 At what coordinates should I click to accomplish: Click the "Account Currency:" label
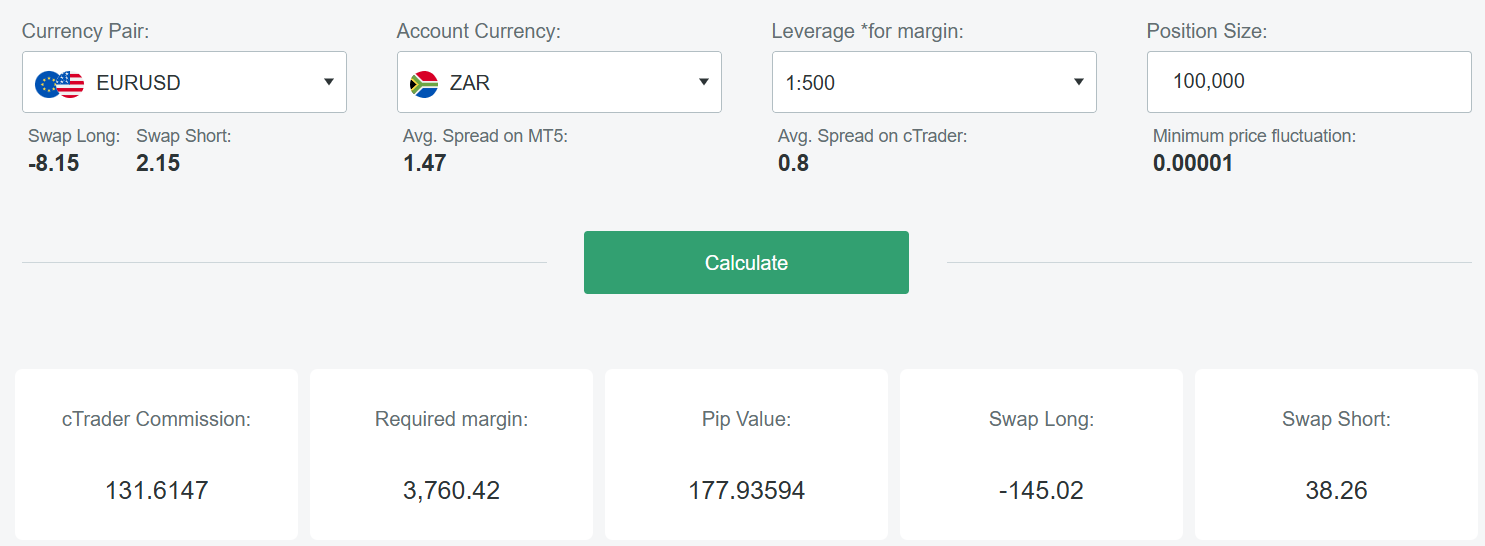tap(479, 31)
